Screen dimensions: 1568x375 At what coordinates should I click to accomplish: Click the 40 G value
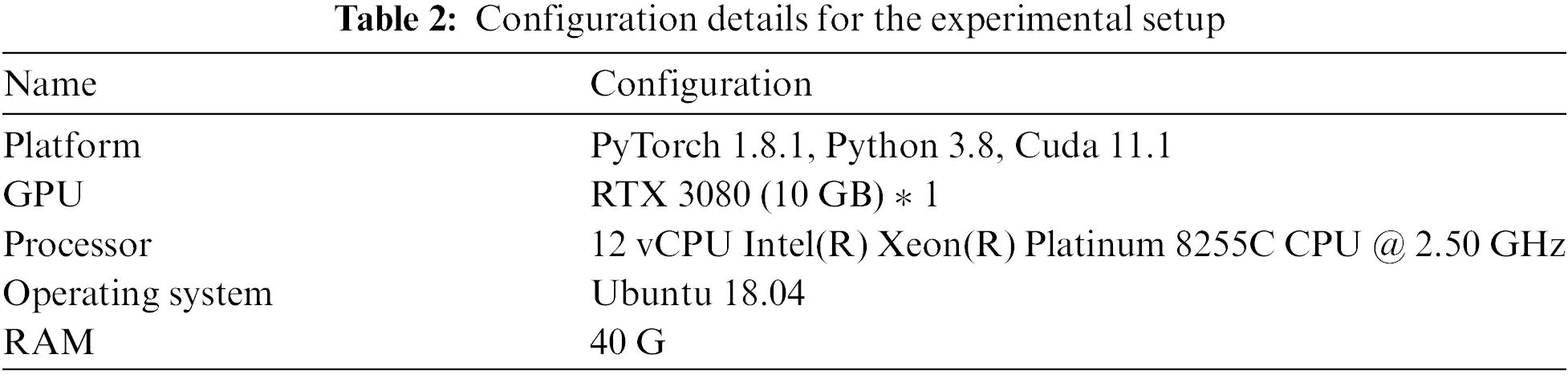tap(628, 343)
